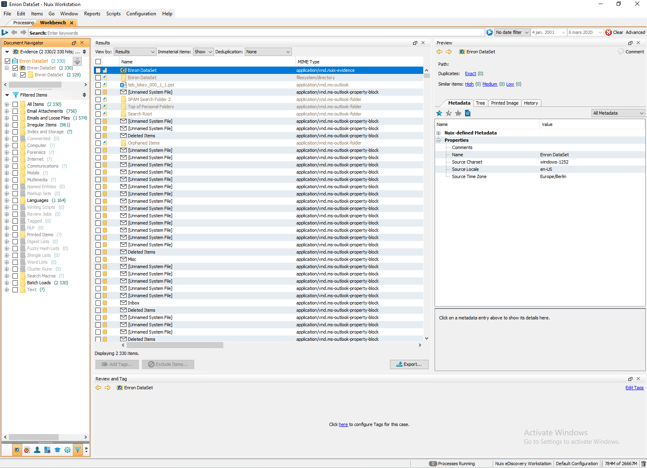Click the Results horizontal scrollbar thumb
Screen dimensions: 647x468
pos(175,345)
